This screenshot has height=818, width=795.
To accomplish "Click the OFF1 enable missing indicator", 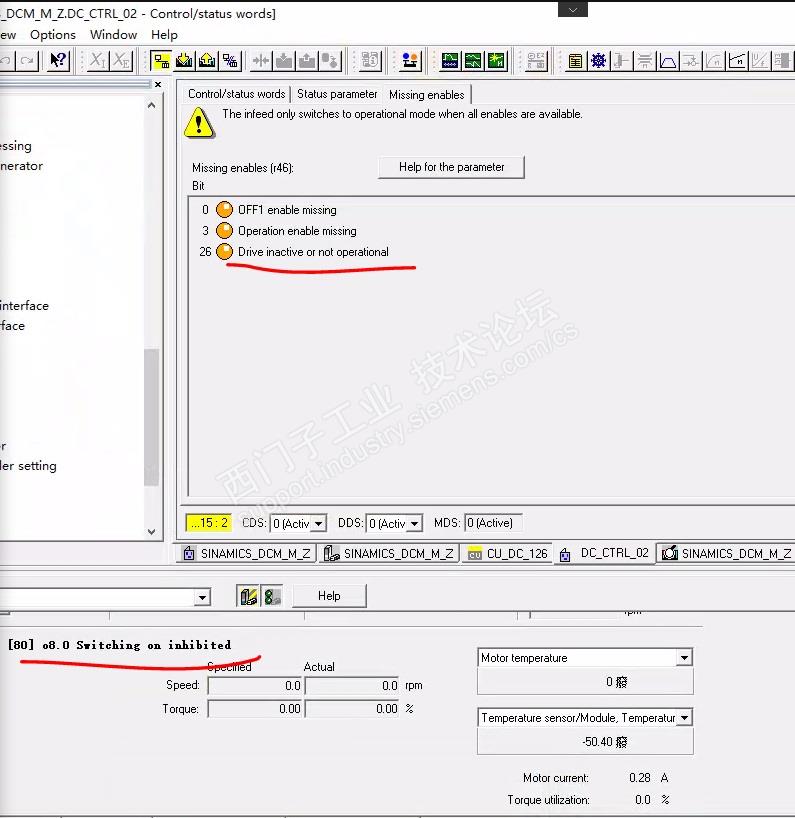I will click(224, 210).
